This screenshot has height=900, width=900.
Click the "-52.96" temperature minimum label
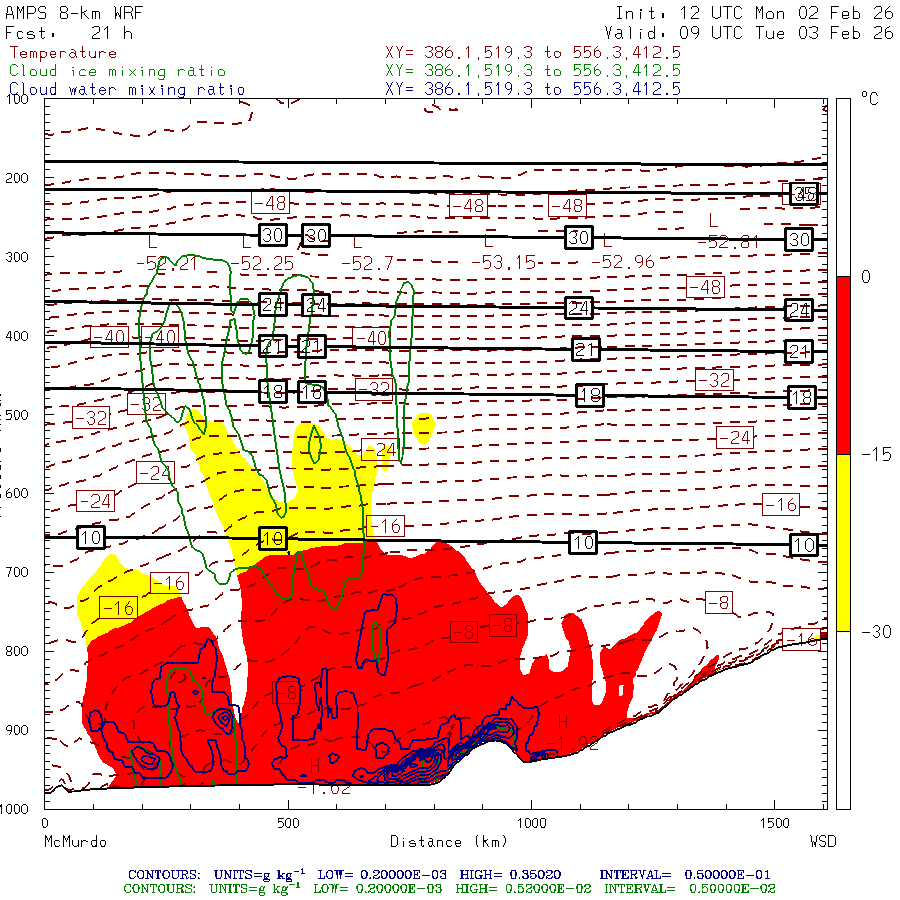point(623,263)
